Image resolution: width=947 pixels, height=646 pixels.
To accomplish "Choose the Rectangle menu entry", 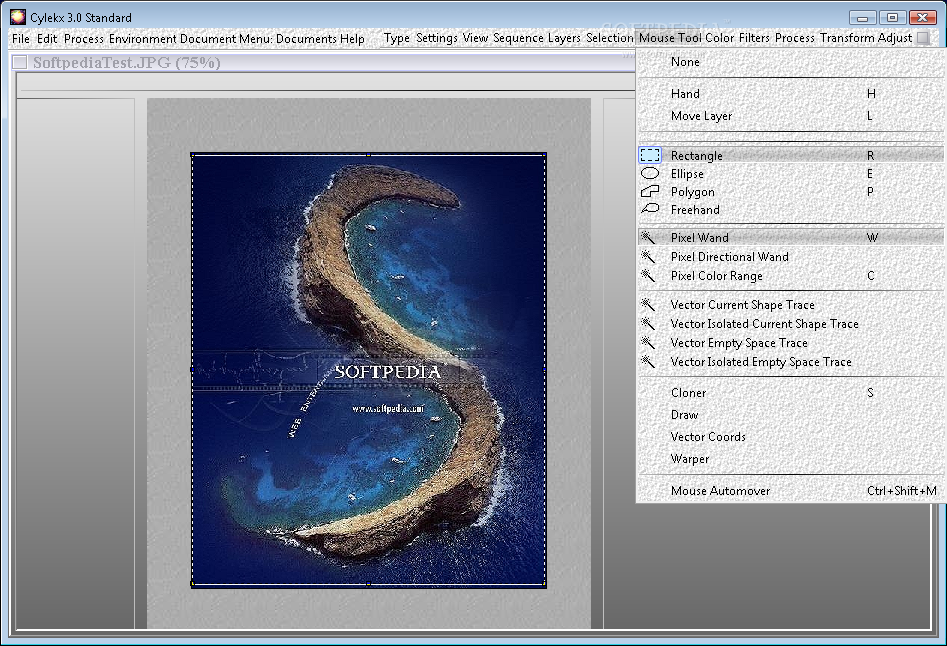I will [x=790, y=155].
